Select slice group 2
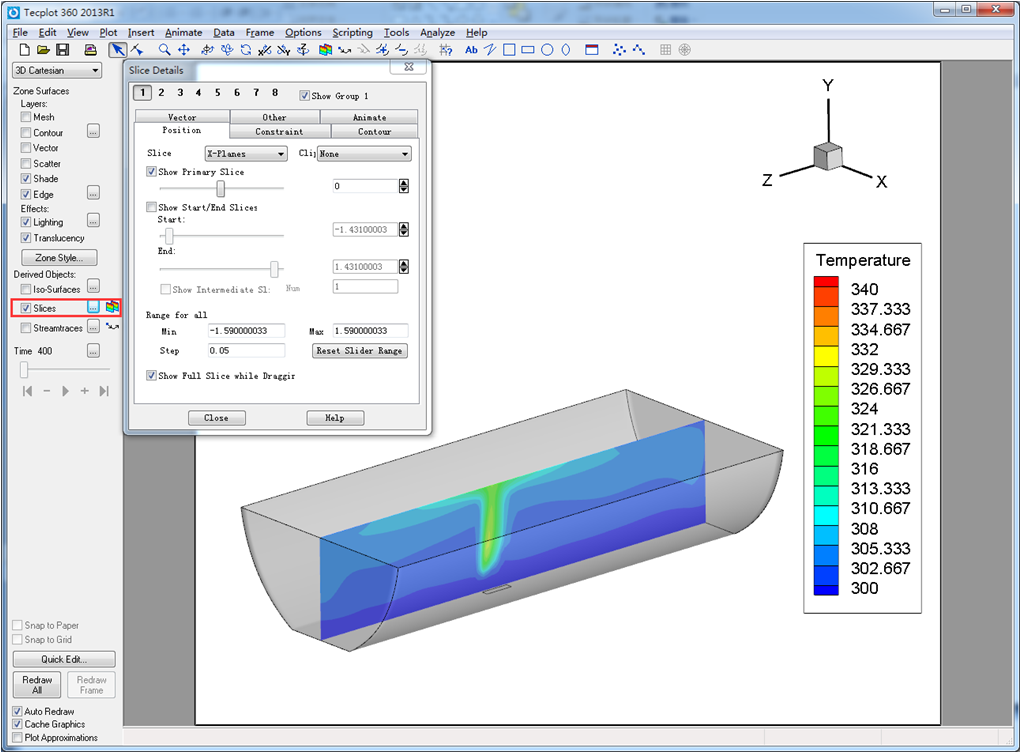The width and height of the screenshot is (1021, 753). (161, 92)
